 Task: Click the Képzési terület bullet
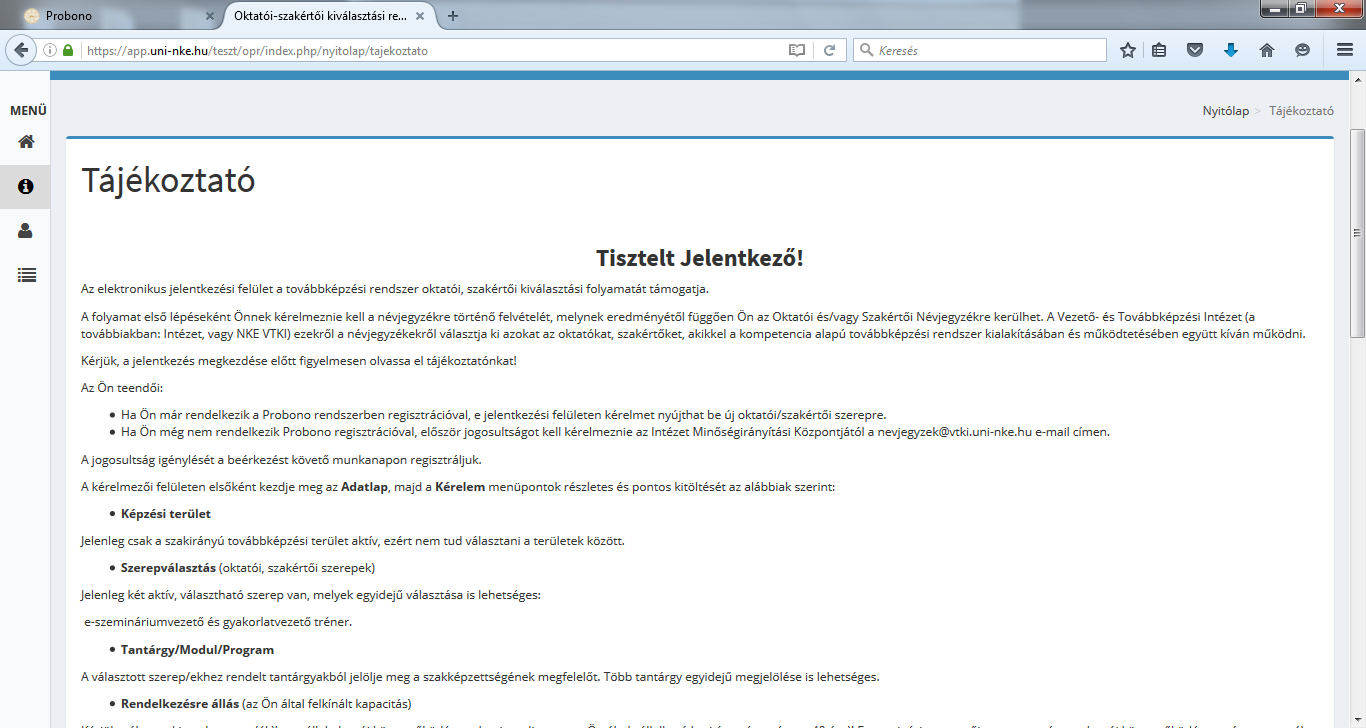coord(166,514)
